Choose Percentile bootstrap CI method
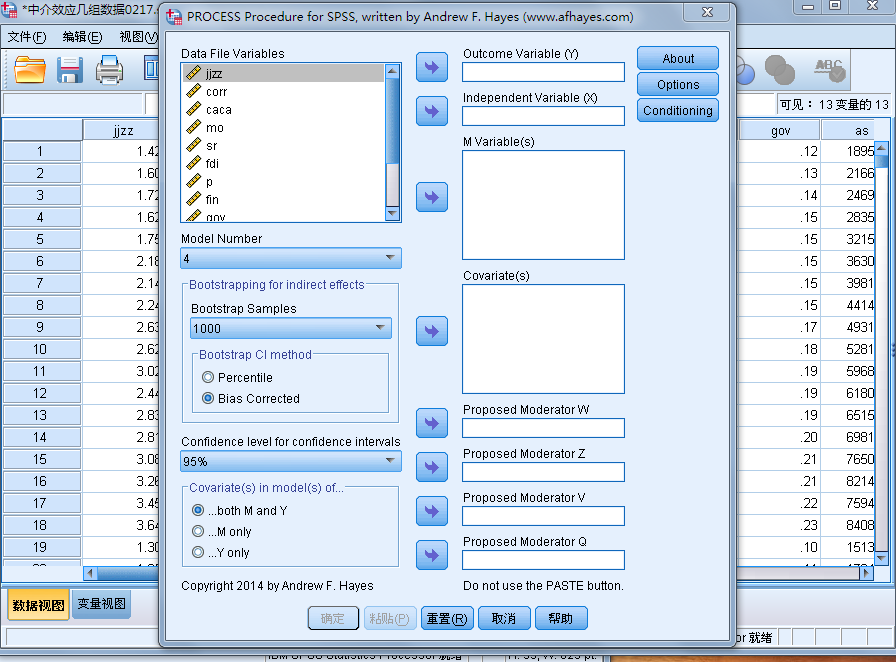Image resolution: width=896 pixels, height=662 pixels. pos(208,377)
